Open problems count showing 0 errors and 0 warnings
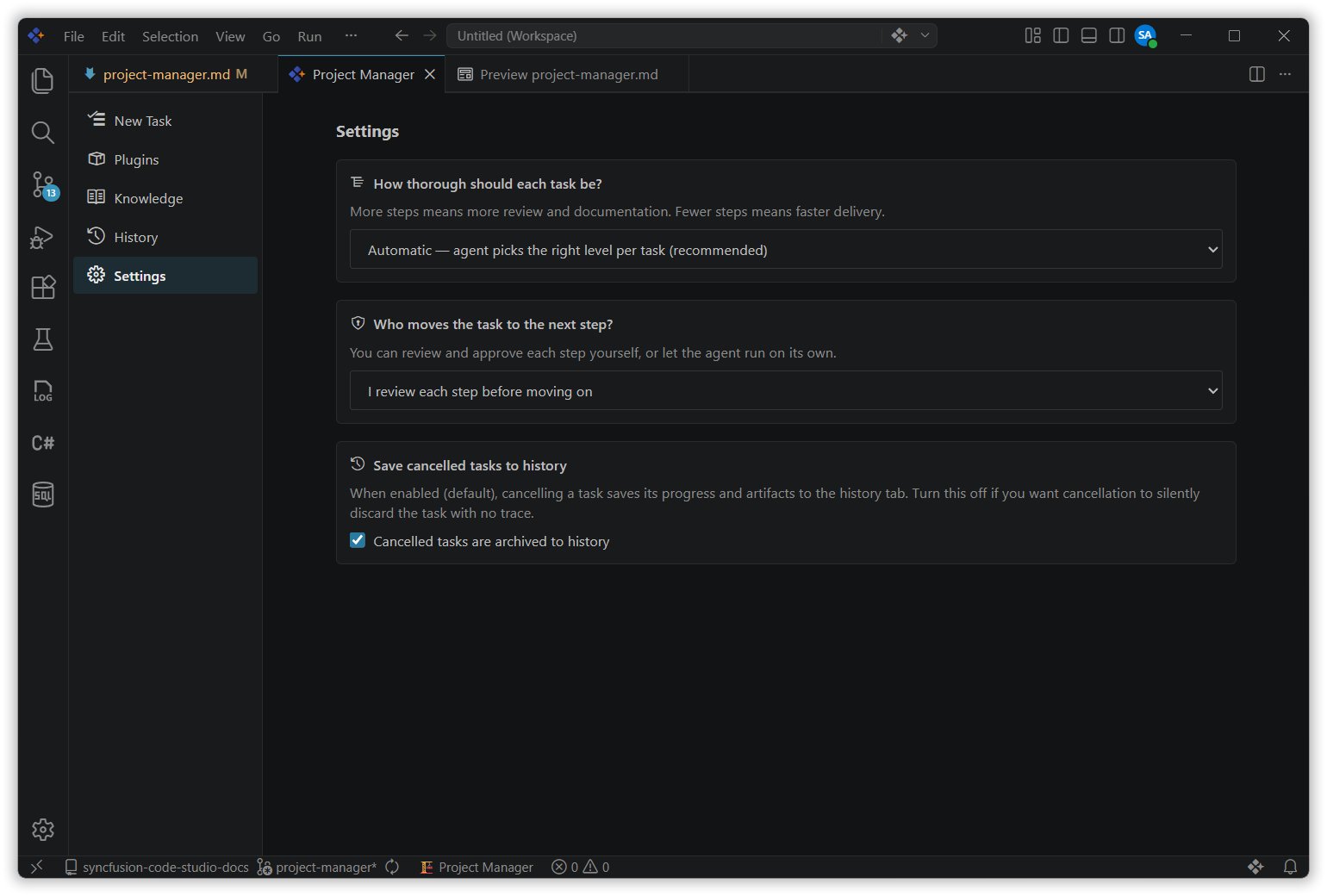This screenshot has width=1327, height=896. tap(581, 867)
